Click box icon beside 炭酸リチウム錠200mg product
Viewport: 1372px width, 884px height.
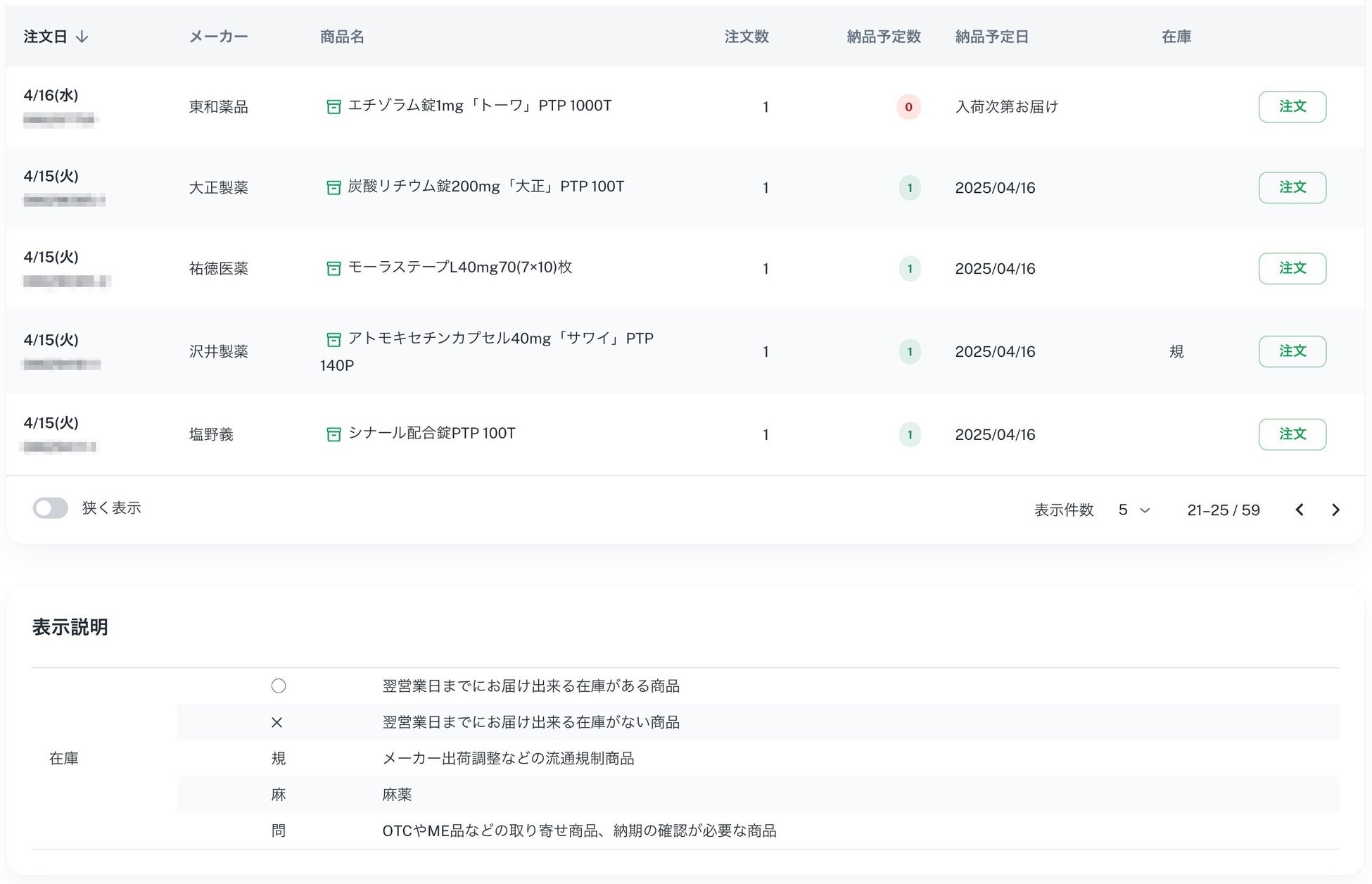[334, 188]
